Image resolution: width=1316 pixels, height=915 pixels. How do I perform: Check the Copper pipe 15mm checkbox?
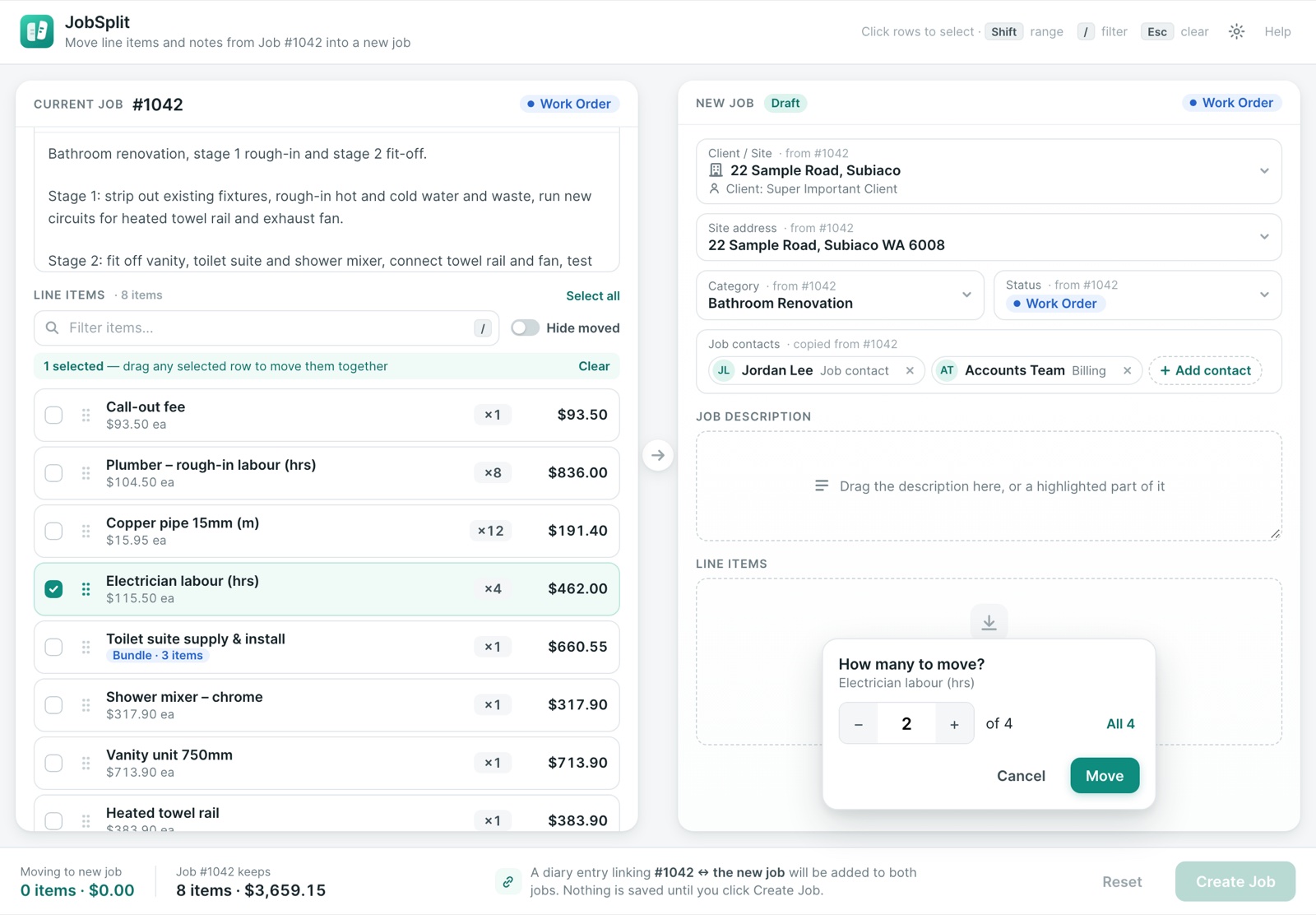pyautogui.click(x=53, y=531)
